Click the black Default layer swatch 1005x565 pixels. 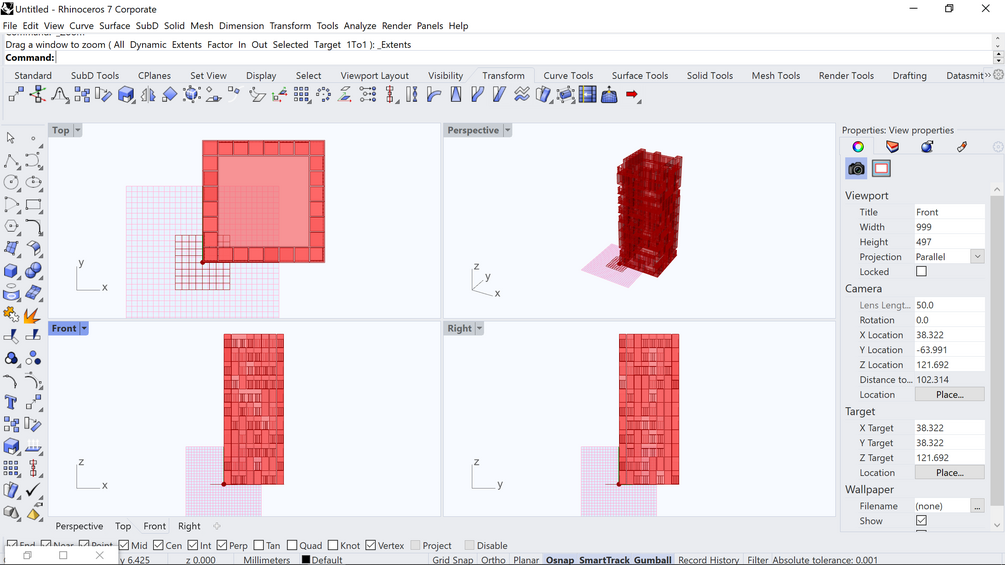306,560
